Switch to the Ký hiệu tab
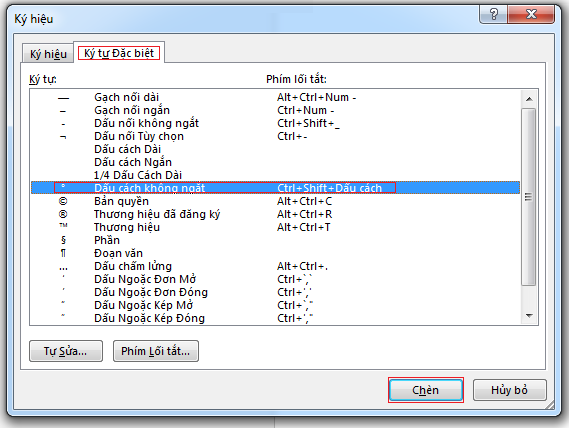Viewport: 569px width, 428px height. pyautogui.click(x=48, y=54)
